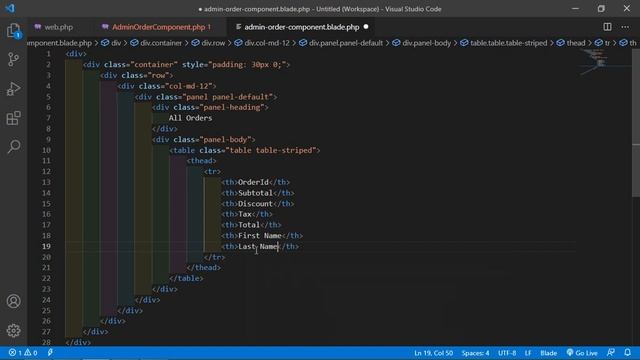Place cursor in 'All Orders' text
Screen dimensions: 640x360
pyautogui.click(x=190, y=118)
